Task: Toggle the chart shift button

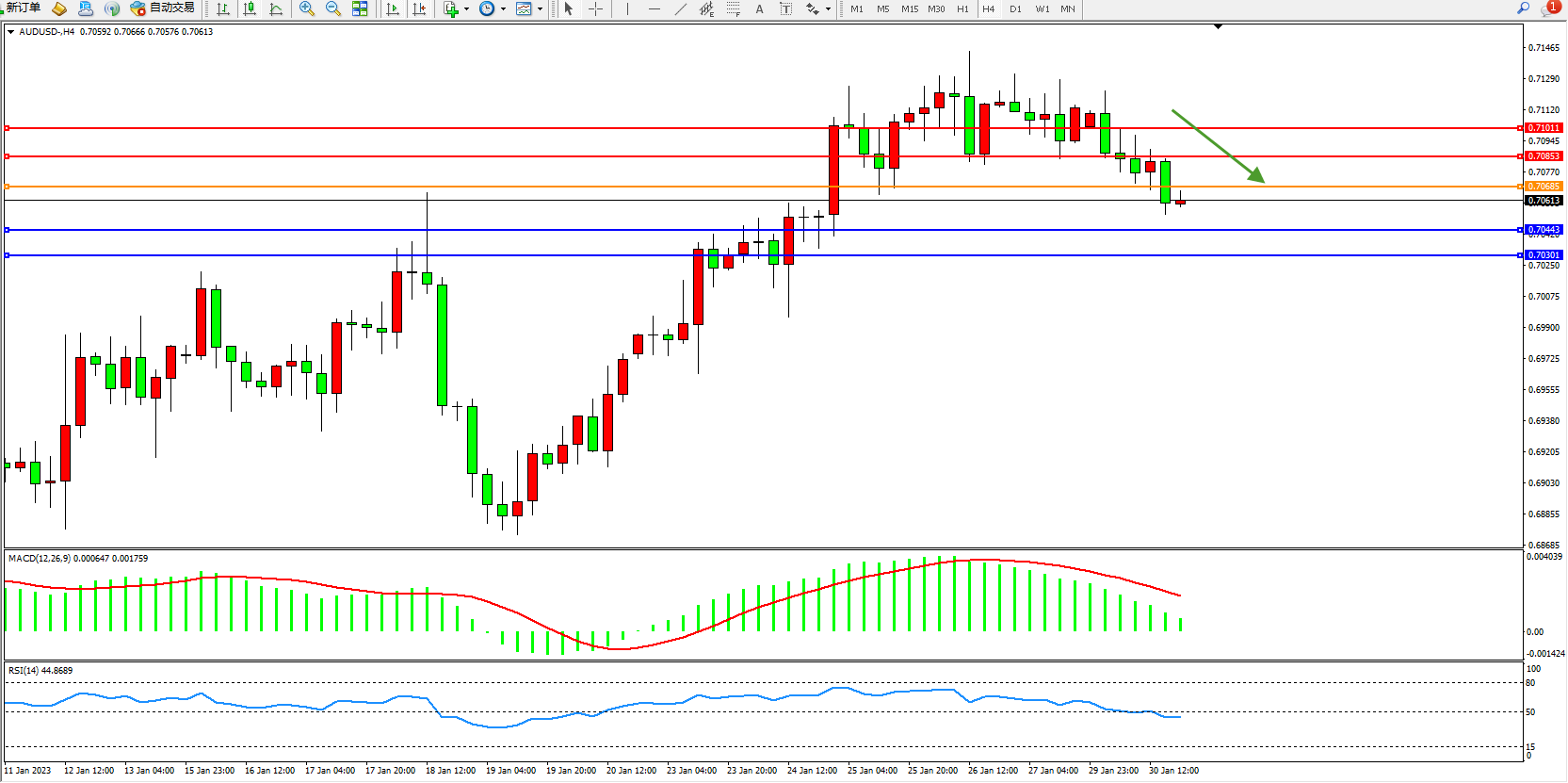Action: pyautogui.click(x=419, y=8)
